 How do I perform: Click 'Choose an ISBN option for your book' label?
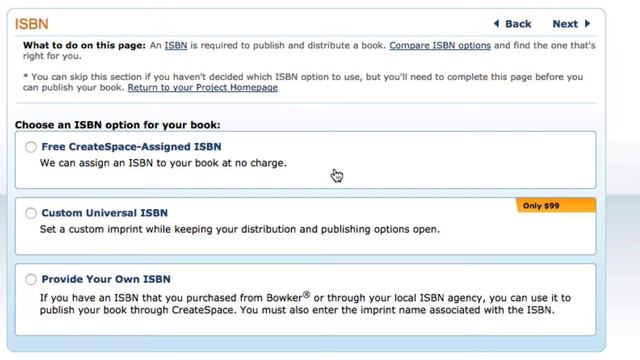point(118,125)
